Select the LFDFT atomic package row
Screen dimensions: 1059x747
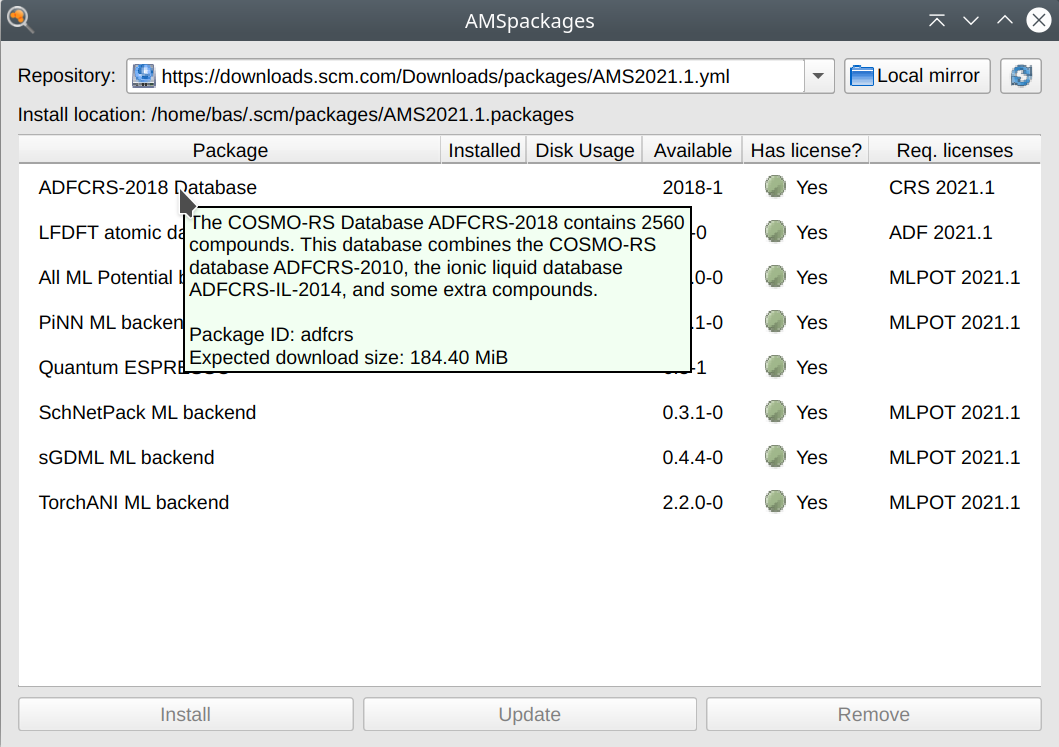tap(530, 232)
